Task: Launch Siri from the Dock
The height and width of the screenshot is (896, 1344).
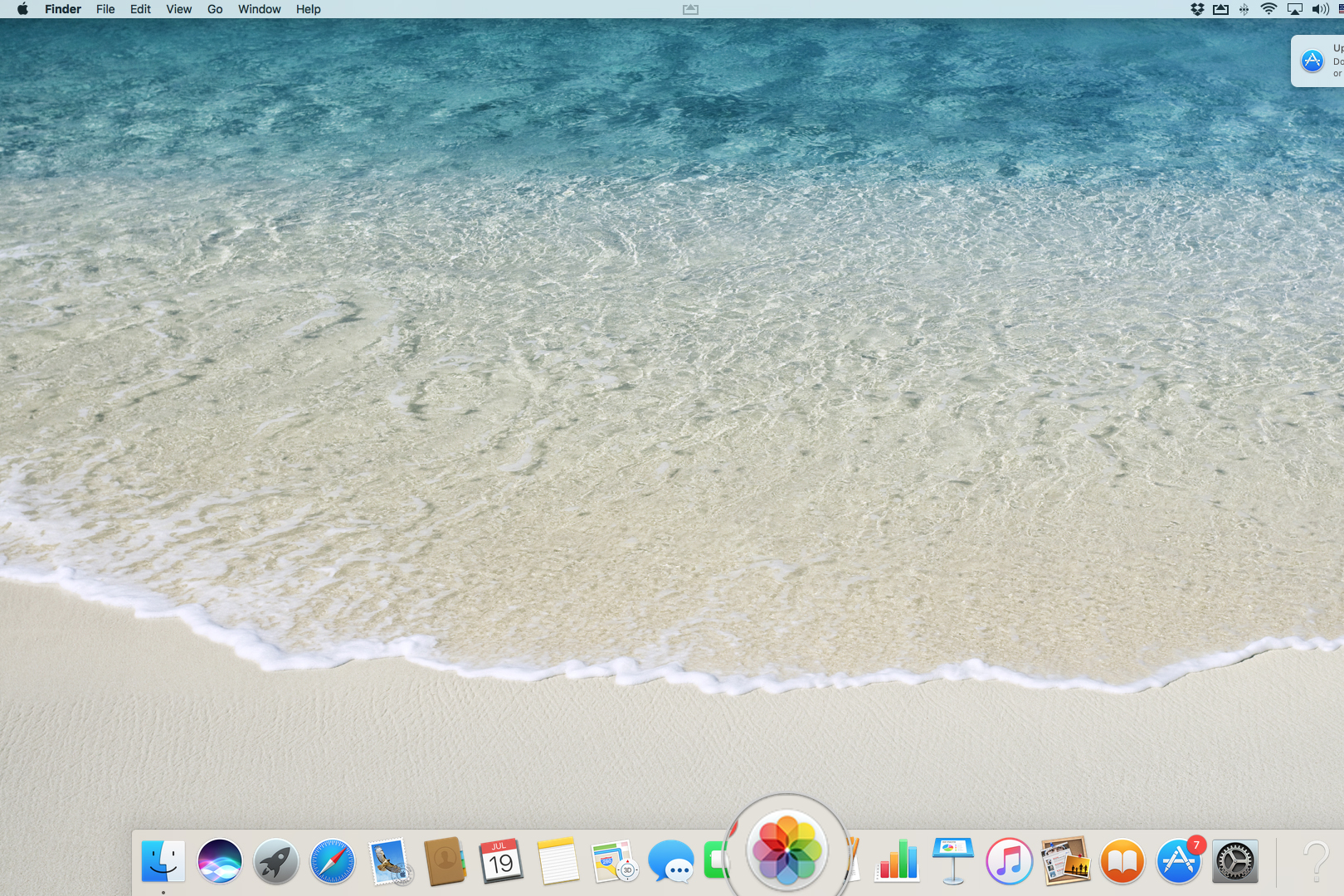Action: [x=220, y=861]
